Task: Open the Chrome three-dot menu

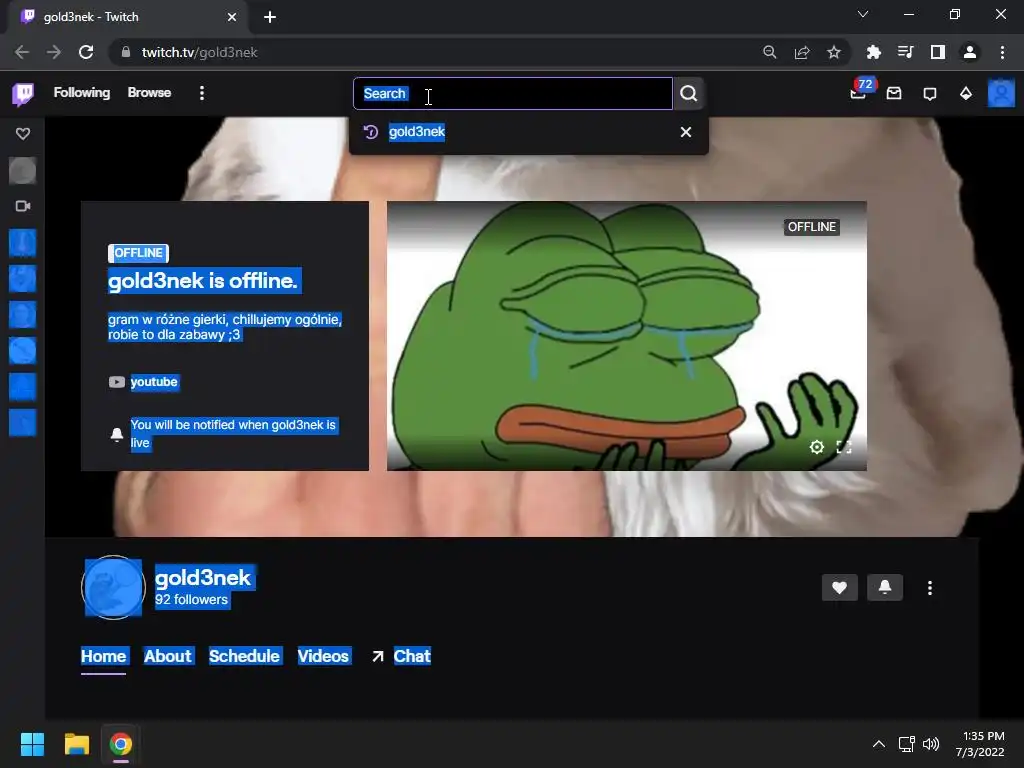Action: pyautogui.click(x=1002, y=52)
